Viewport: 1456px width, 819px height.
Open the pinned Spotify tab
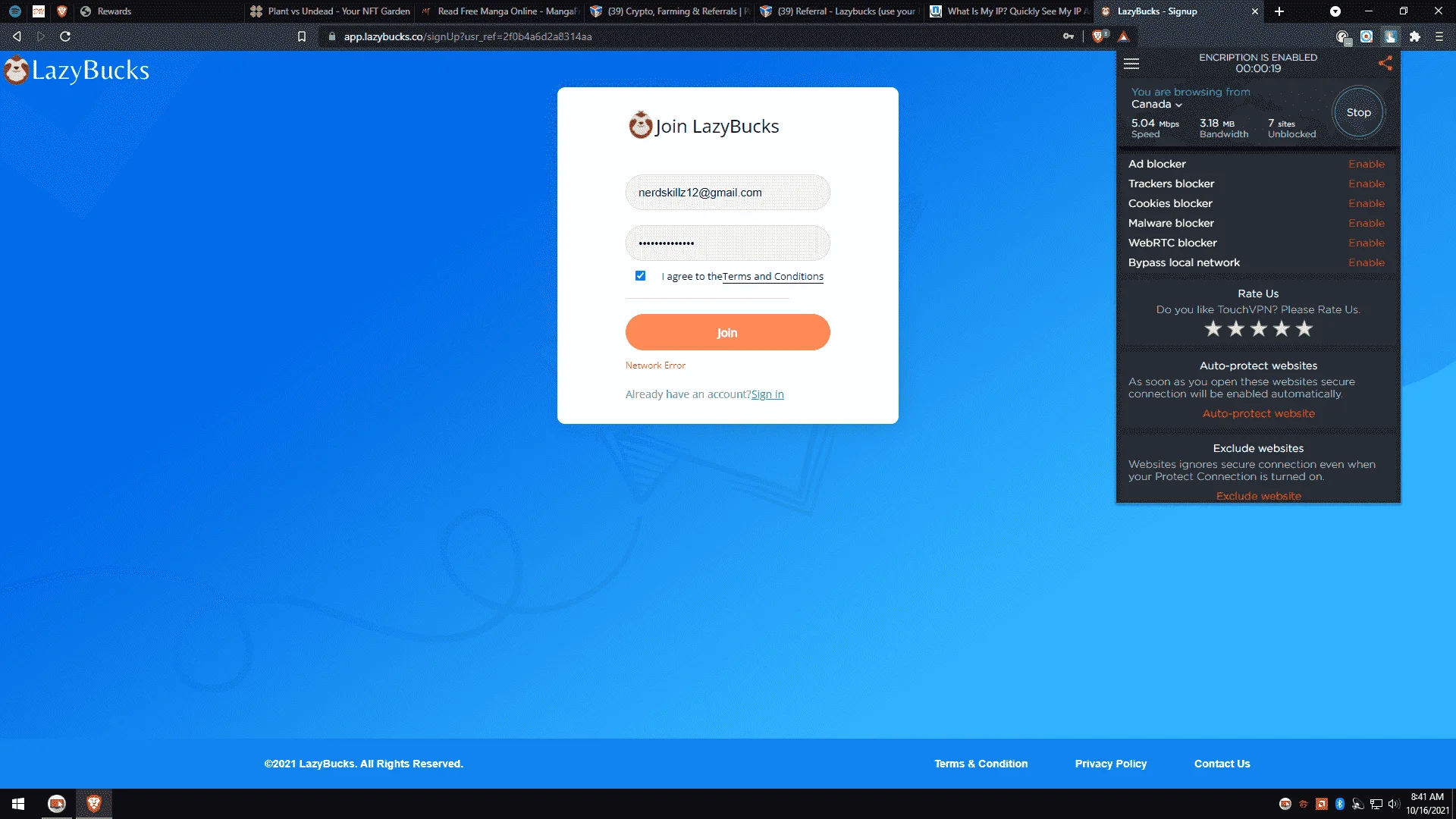[15, 11]
